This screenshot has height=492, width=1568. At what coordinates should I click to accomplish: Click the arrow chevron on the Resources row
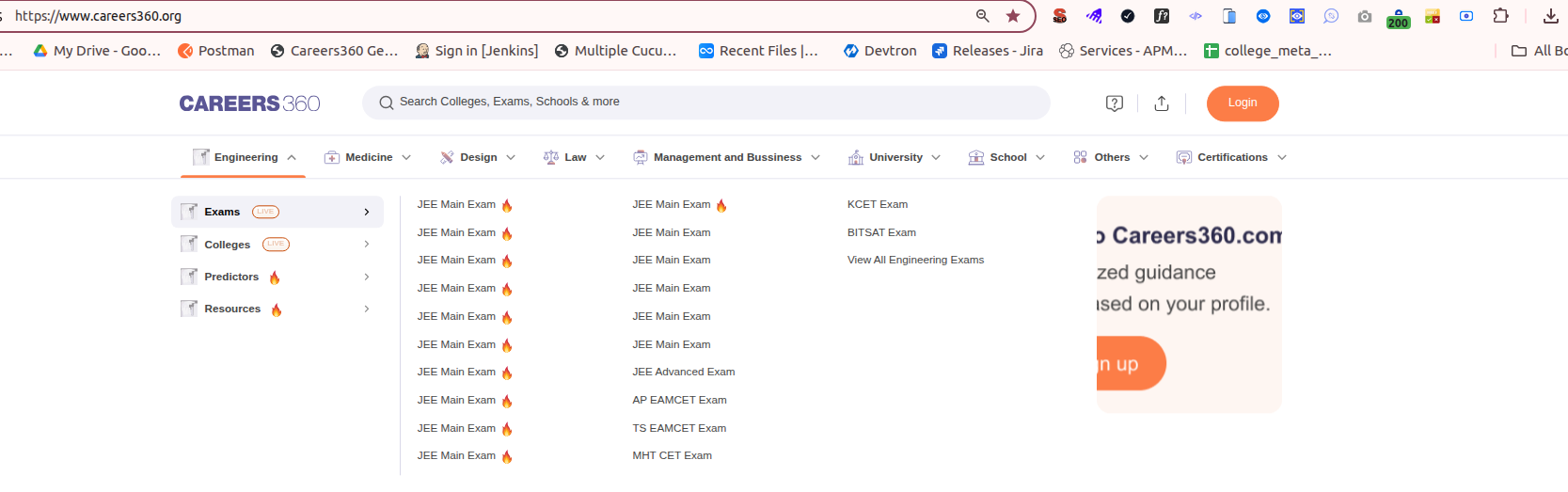(x=367, y=309)
